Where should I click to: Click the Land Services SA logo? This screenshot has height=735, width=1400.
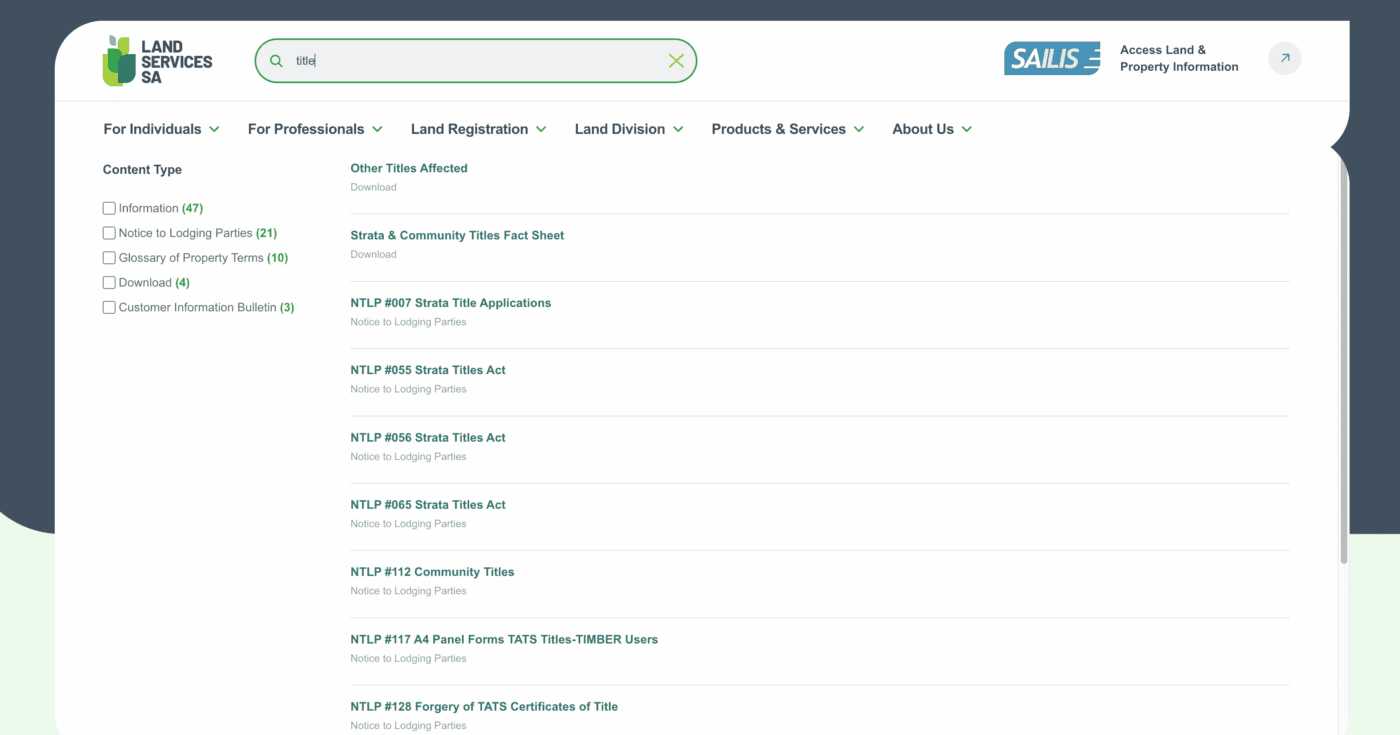tap(157, 61)
